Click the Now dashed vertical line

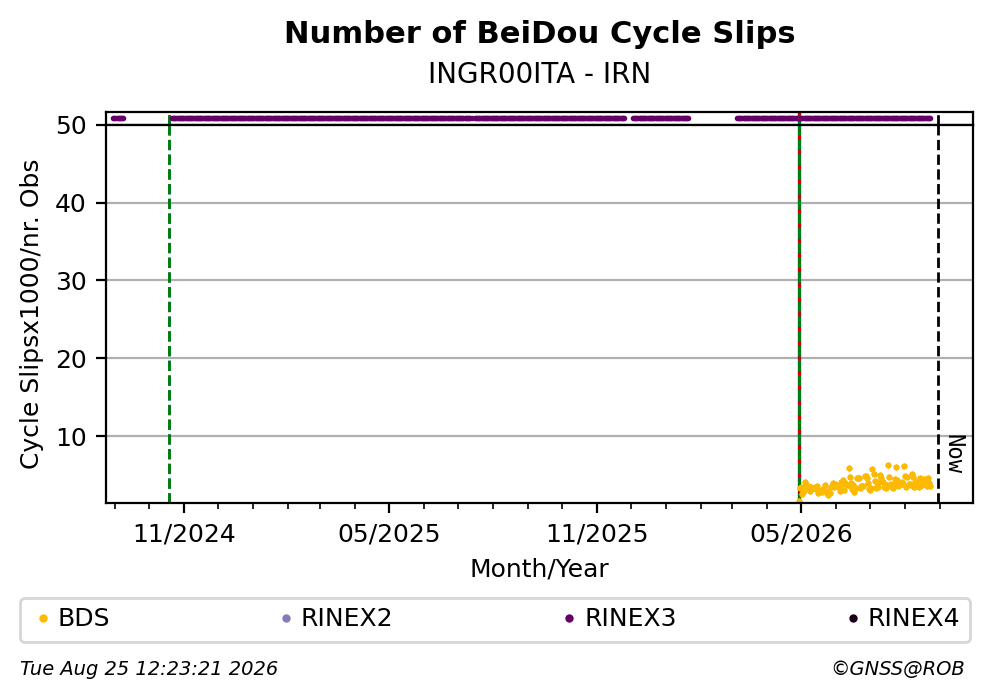(938, 308)
